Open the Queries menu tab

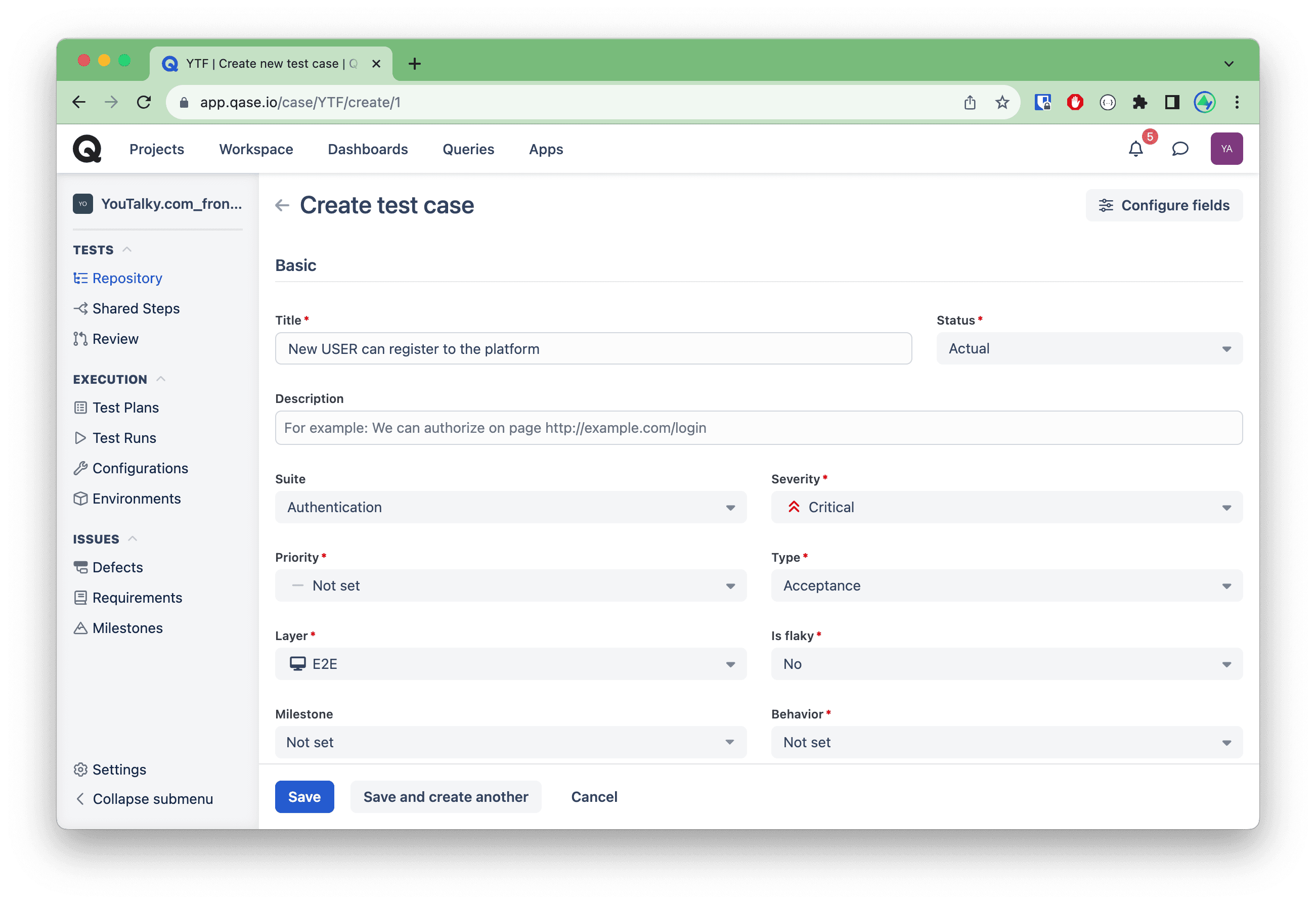click(469, 150)
